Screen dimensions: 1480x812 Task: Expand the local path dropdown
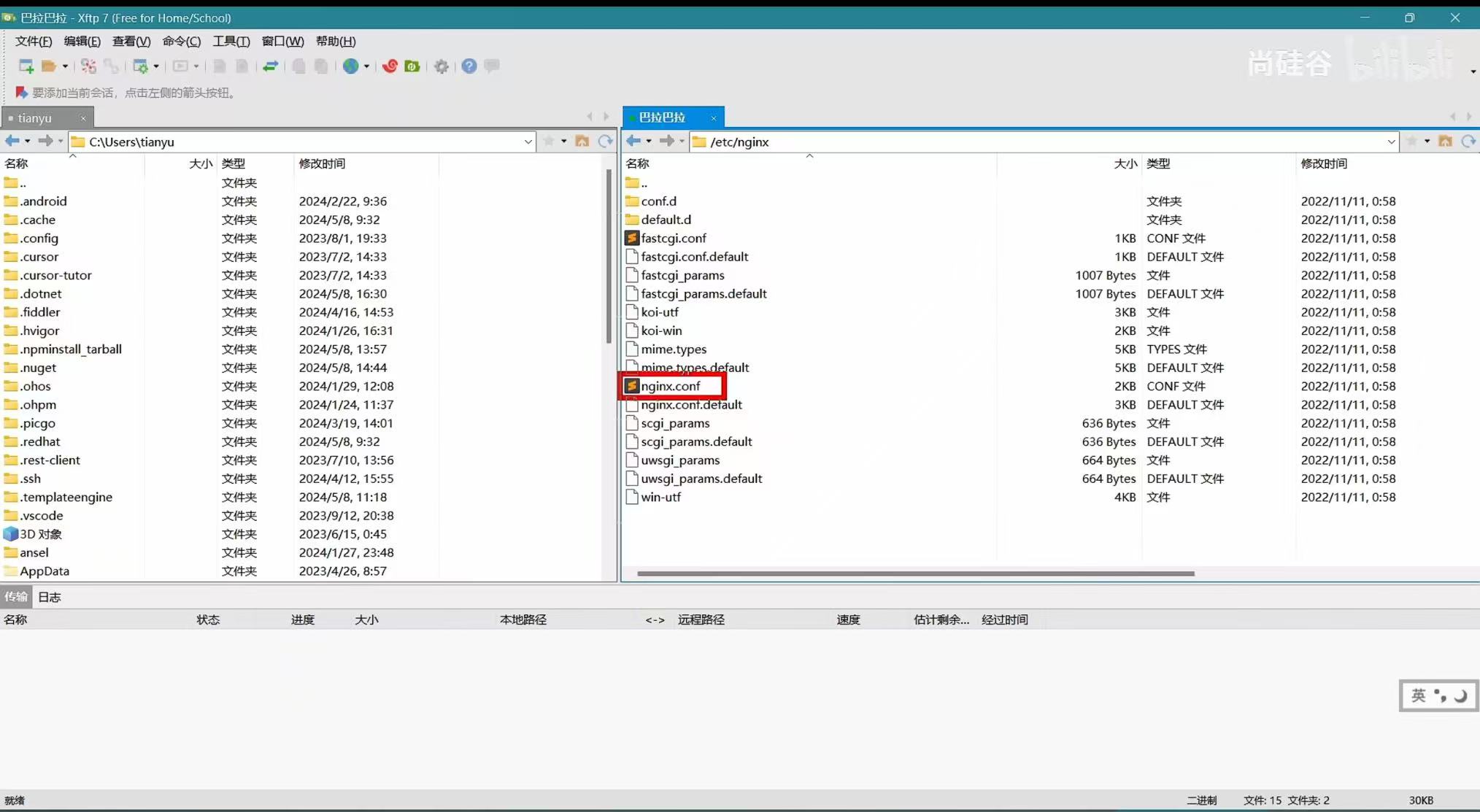528,142
